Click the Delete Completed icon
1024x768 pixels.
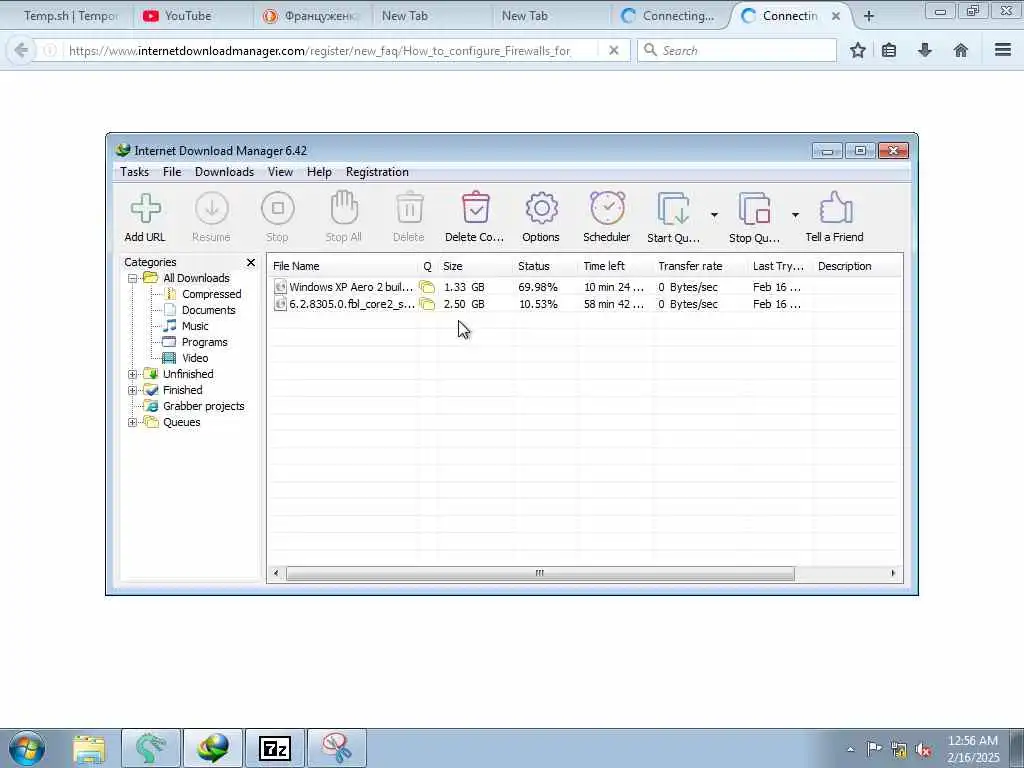pyautogui.click(x=475, y=208)
